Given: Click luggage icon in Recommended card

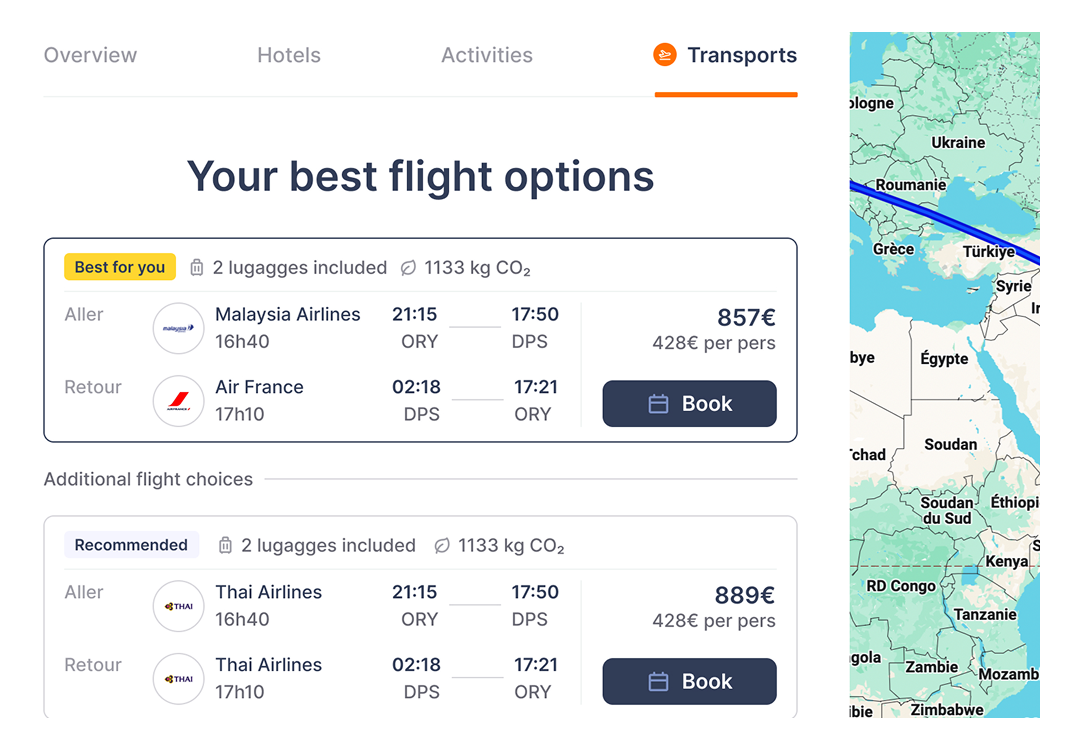Looking at the screenshot, I should [x=225, y=545].
